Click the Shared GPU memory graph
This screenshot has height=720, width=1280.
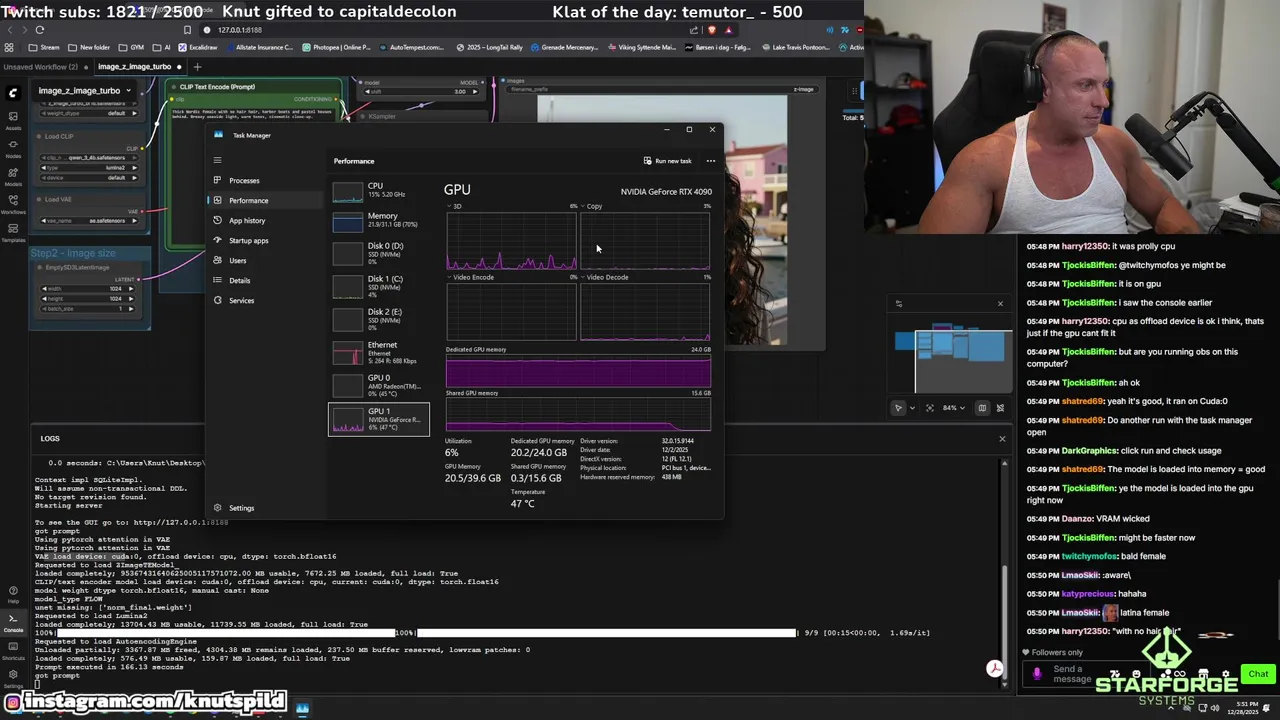[x=578, y=415]
